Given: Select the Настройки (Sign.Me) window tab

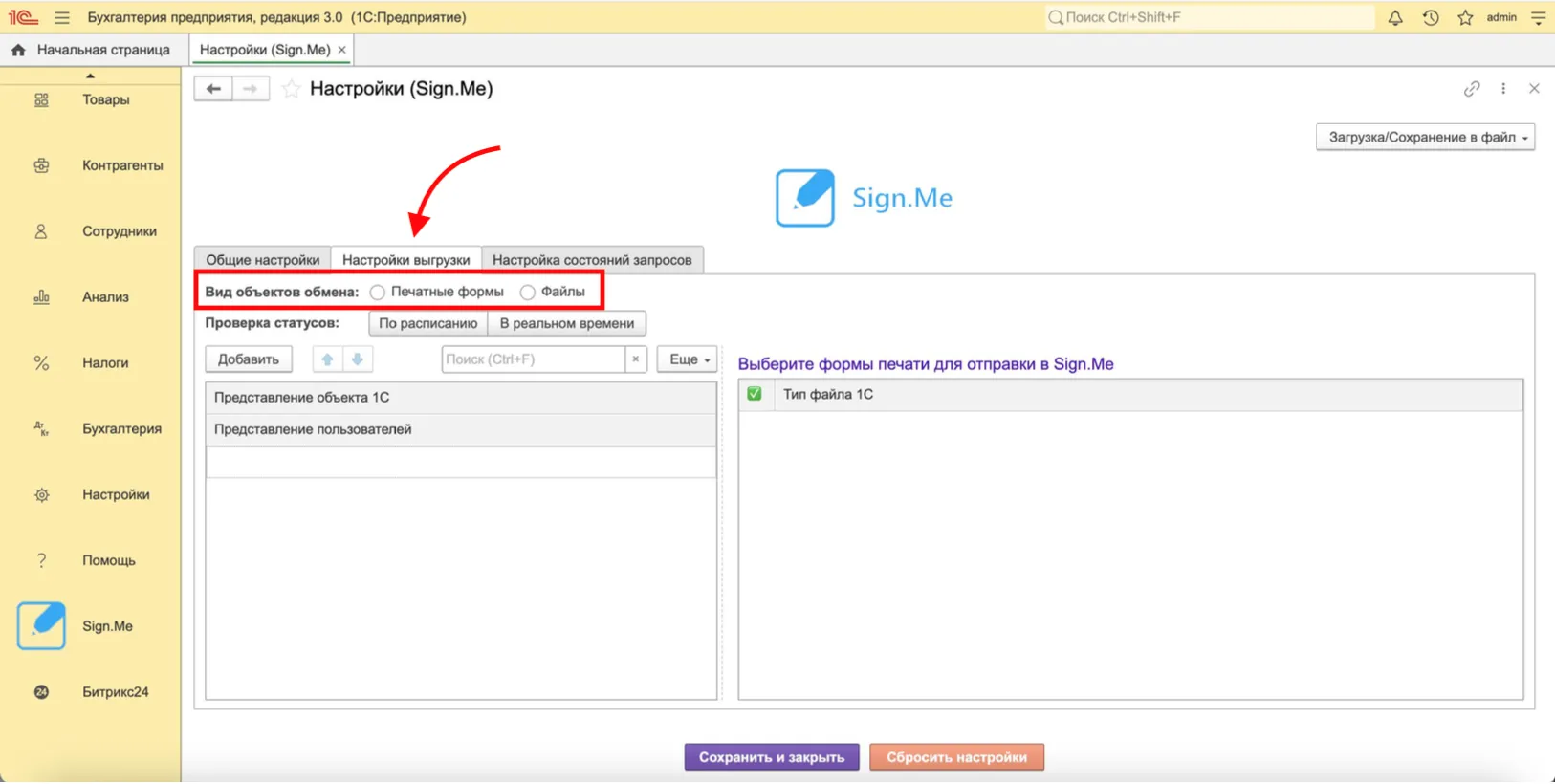Looking at the screenshot, I should tap(265, 50).
